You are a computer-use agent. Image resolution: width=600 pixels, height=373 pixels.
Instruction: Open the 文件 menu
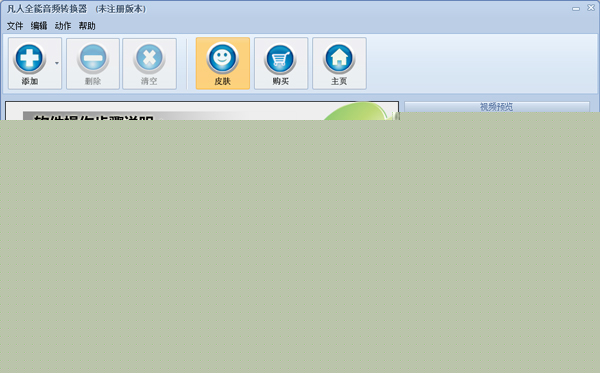(15, 26)
